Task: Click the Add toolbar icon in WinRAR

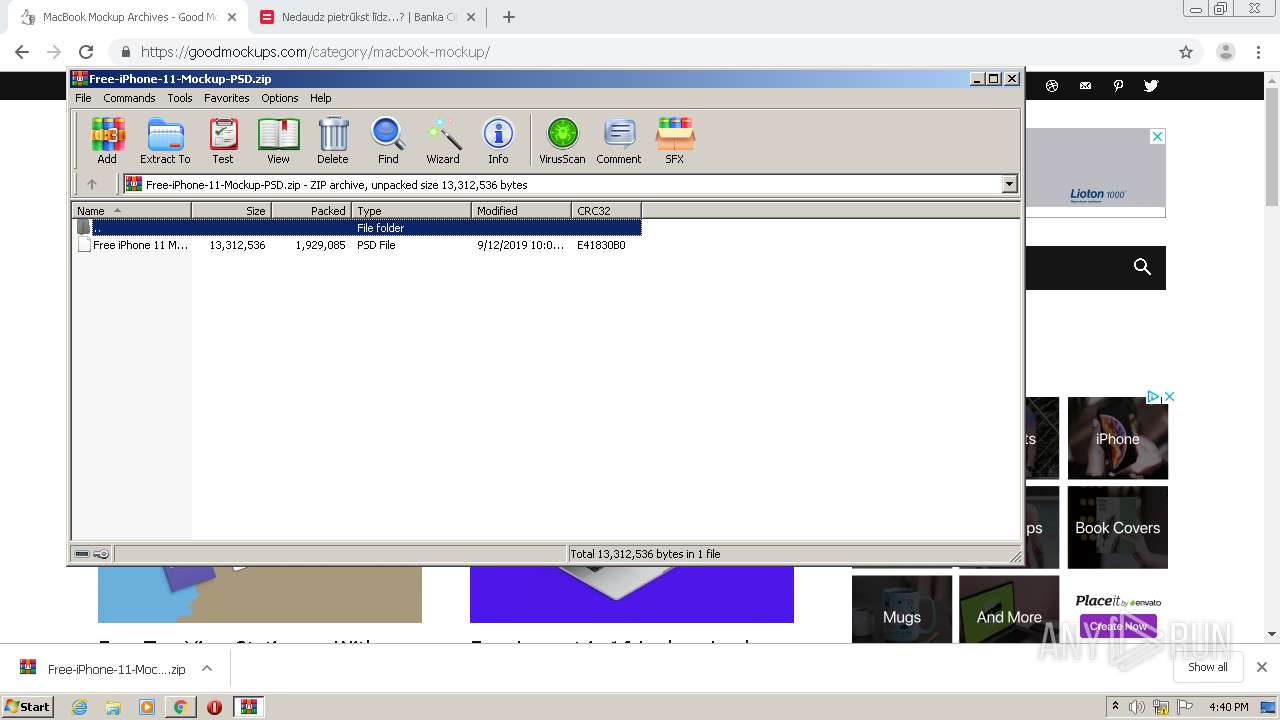Action: click(x=107, y=140)
